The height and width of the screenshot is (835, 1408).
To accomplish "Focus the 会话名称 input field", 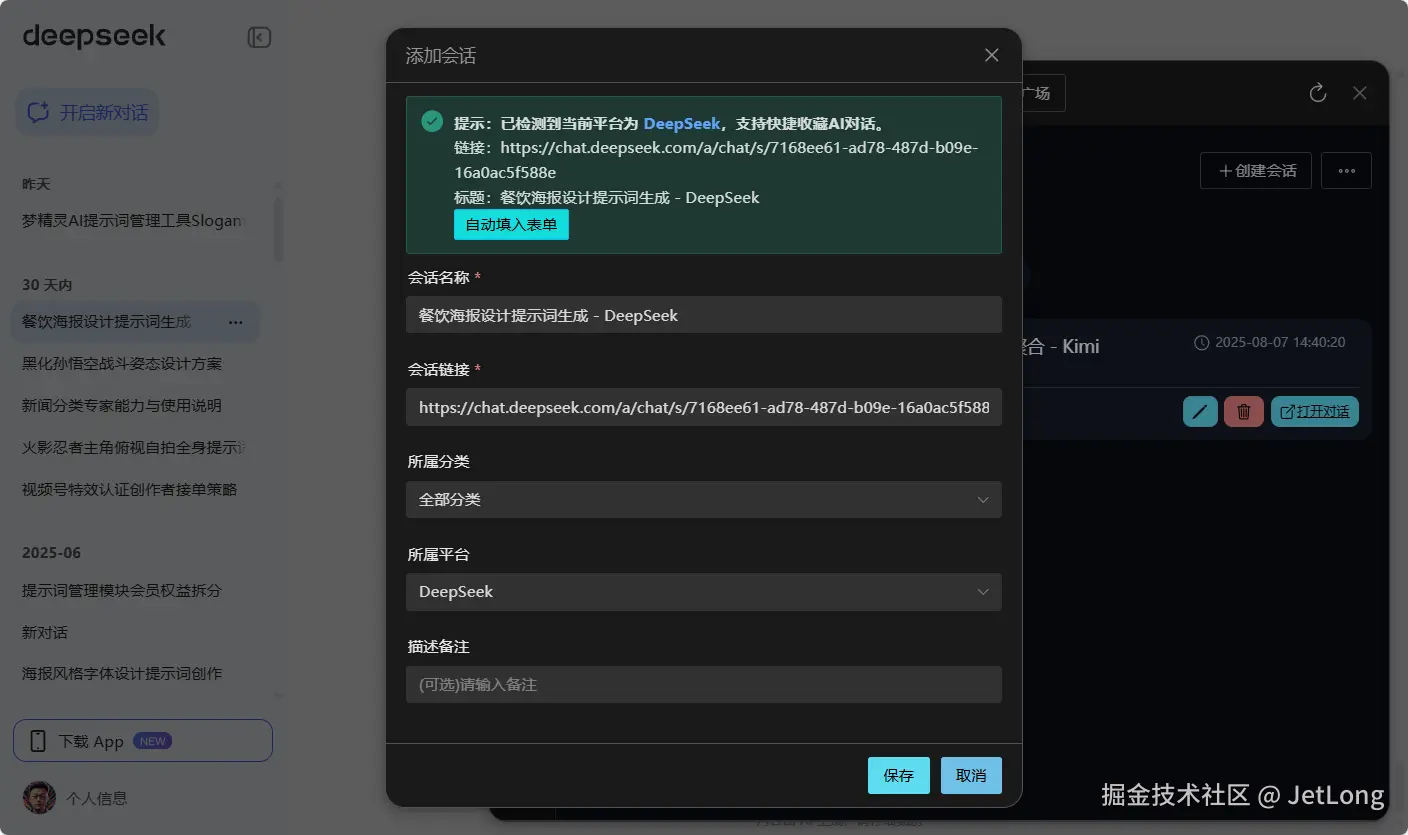I will (x=704, y=315).
